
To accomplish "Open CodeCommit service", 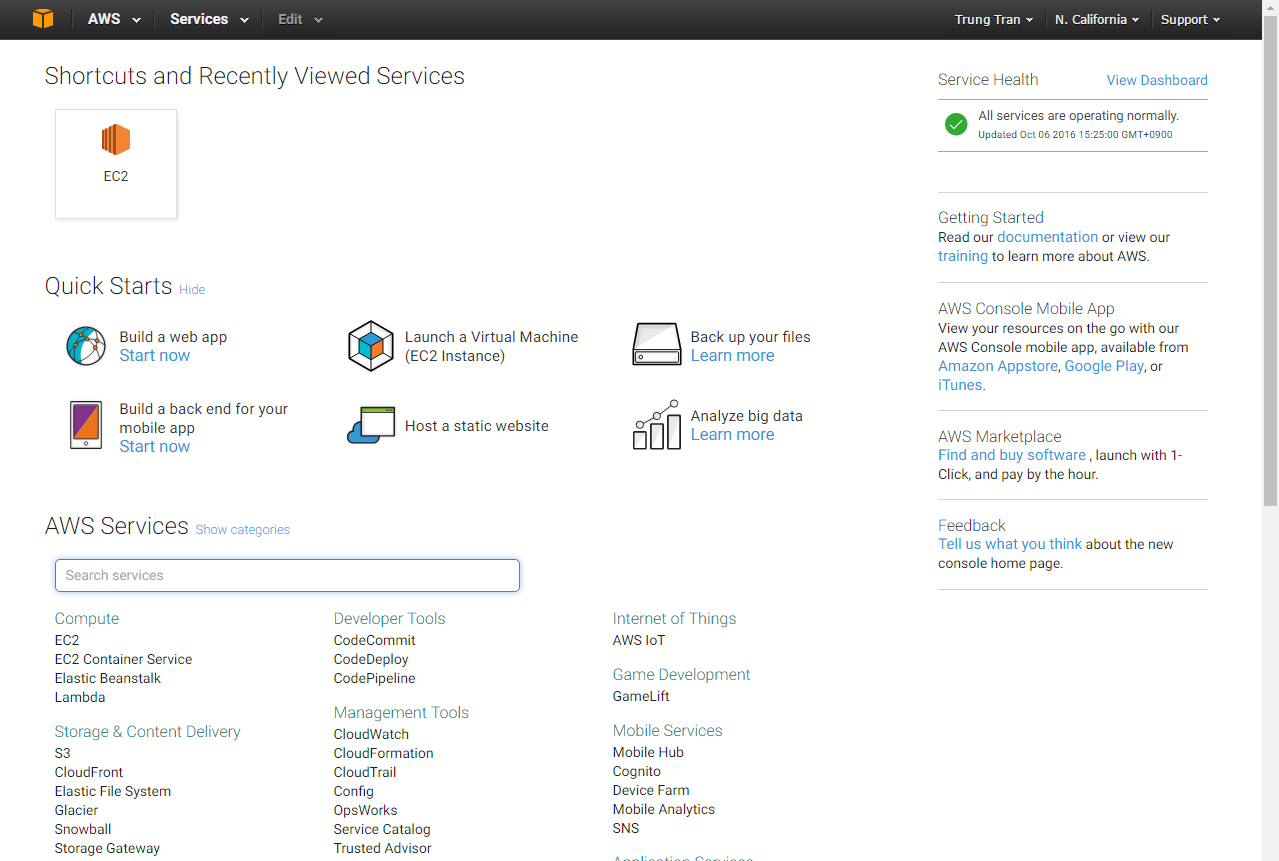I will [x=374, y=640].
